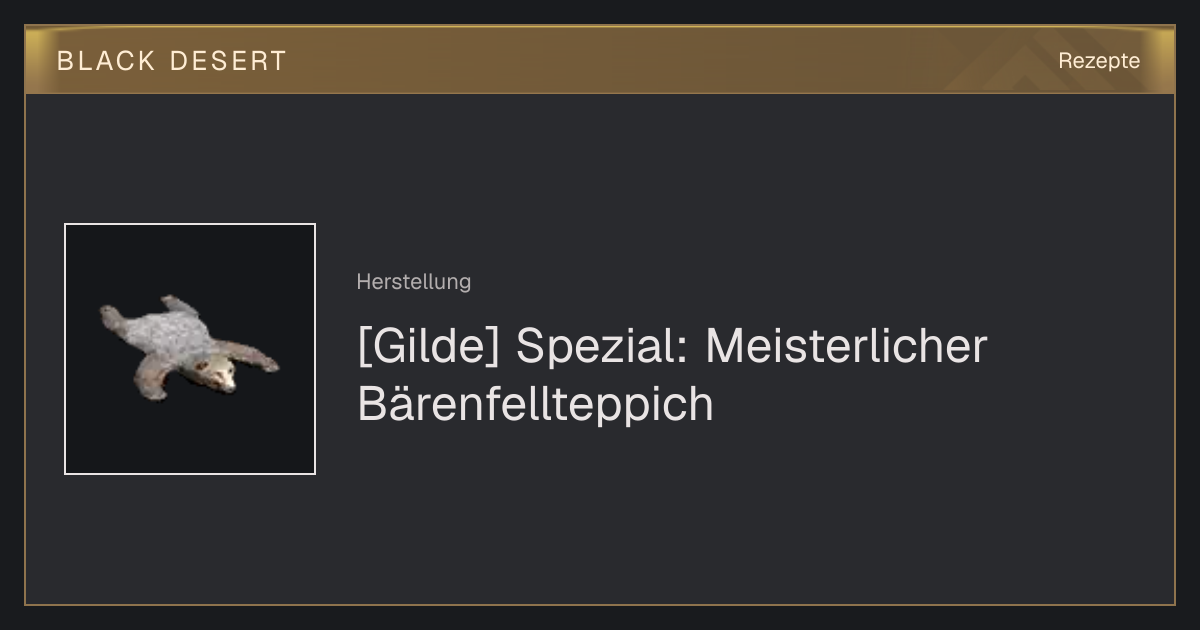Select the recipe title heading
The image size is (1200, 630).
pos(672,375)
